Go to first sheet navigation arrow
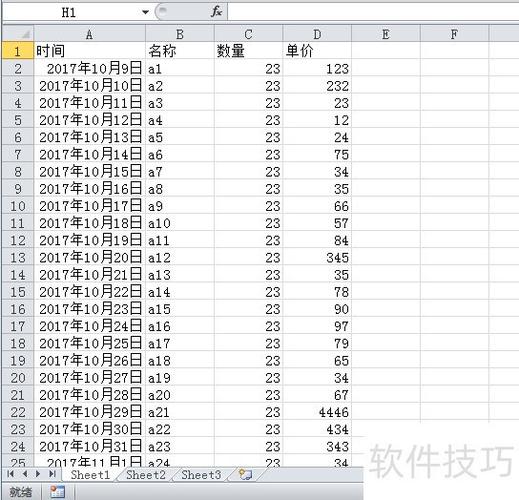The image size is (519, 500). (x=10, y=474)
